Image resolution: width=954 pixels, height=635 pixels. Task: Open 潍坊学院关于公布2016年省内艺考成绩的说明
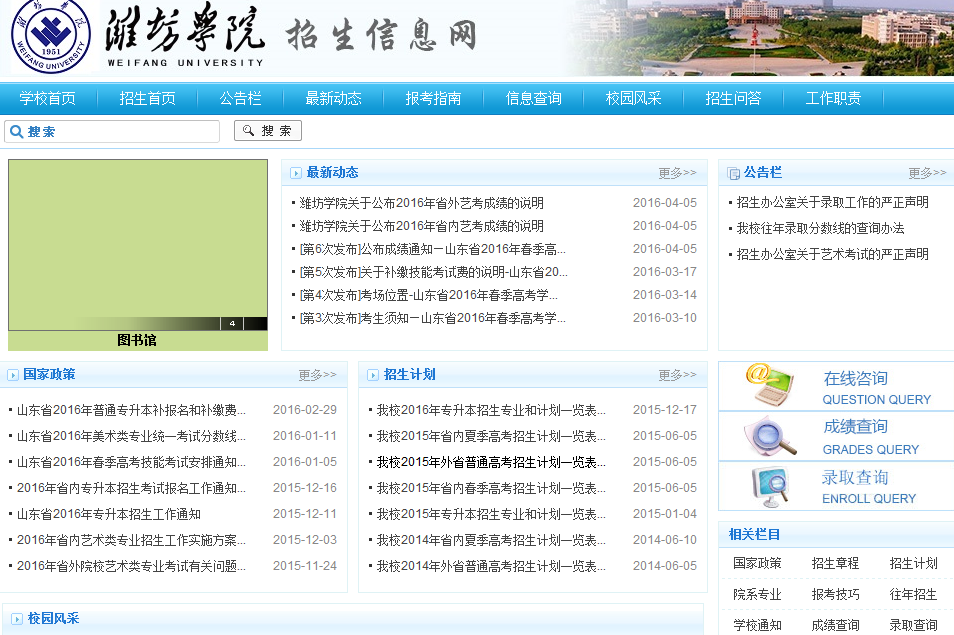421,226
